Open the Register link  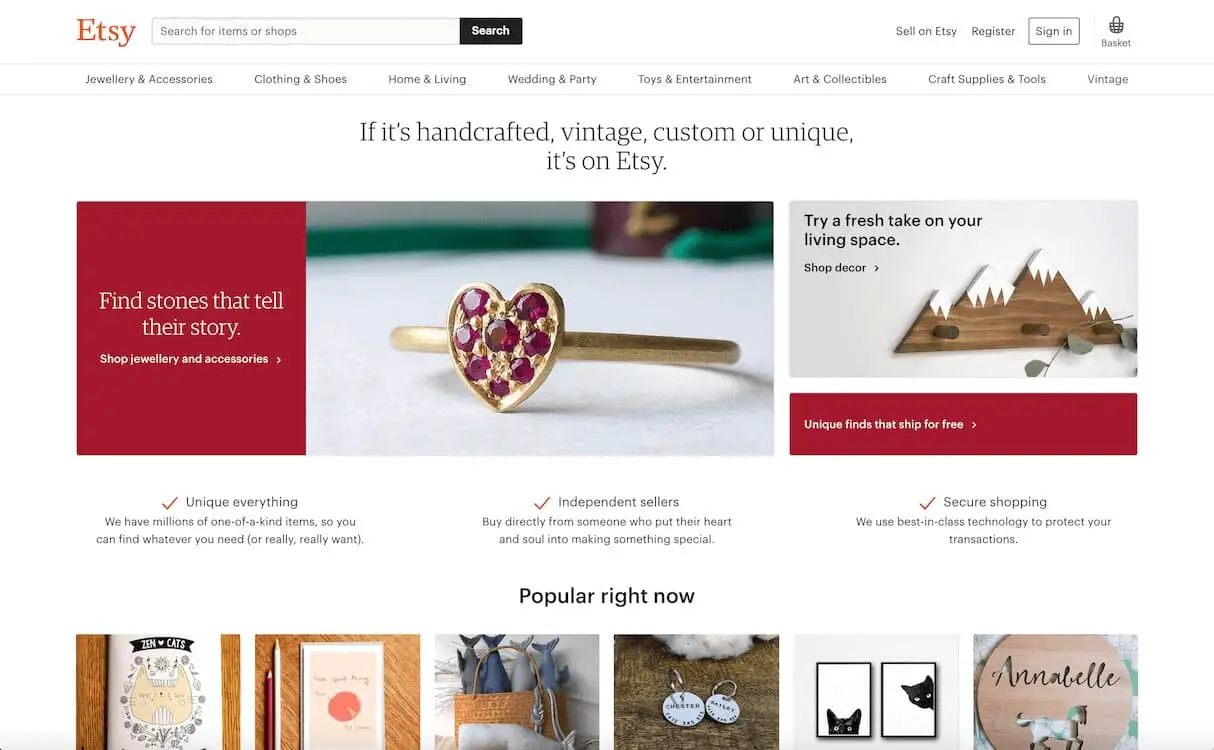tap(993, 31)
